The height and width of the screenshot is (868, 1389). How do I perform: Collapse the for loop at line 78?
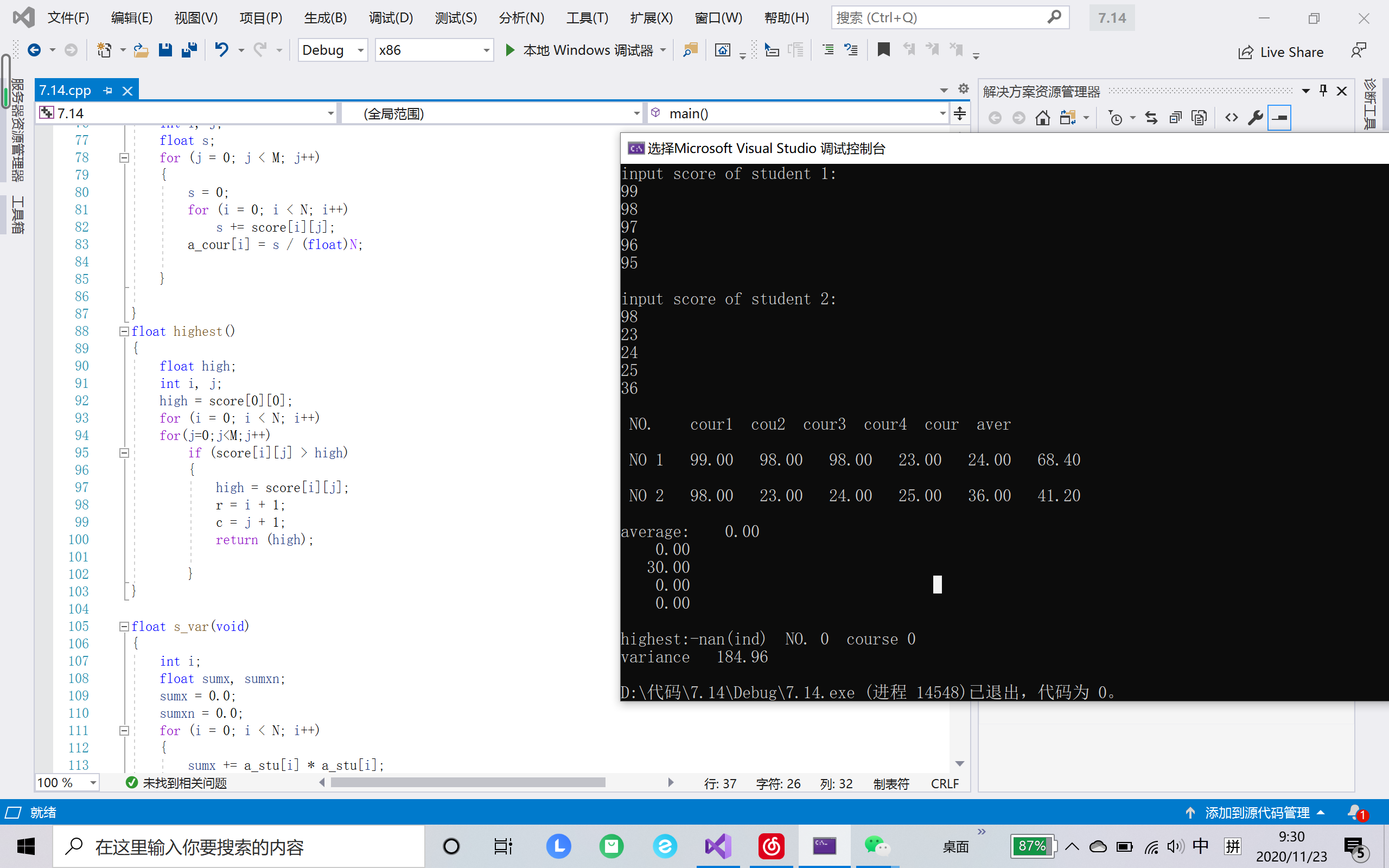click(x=123, y=158)
